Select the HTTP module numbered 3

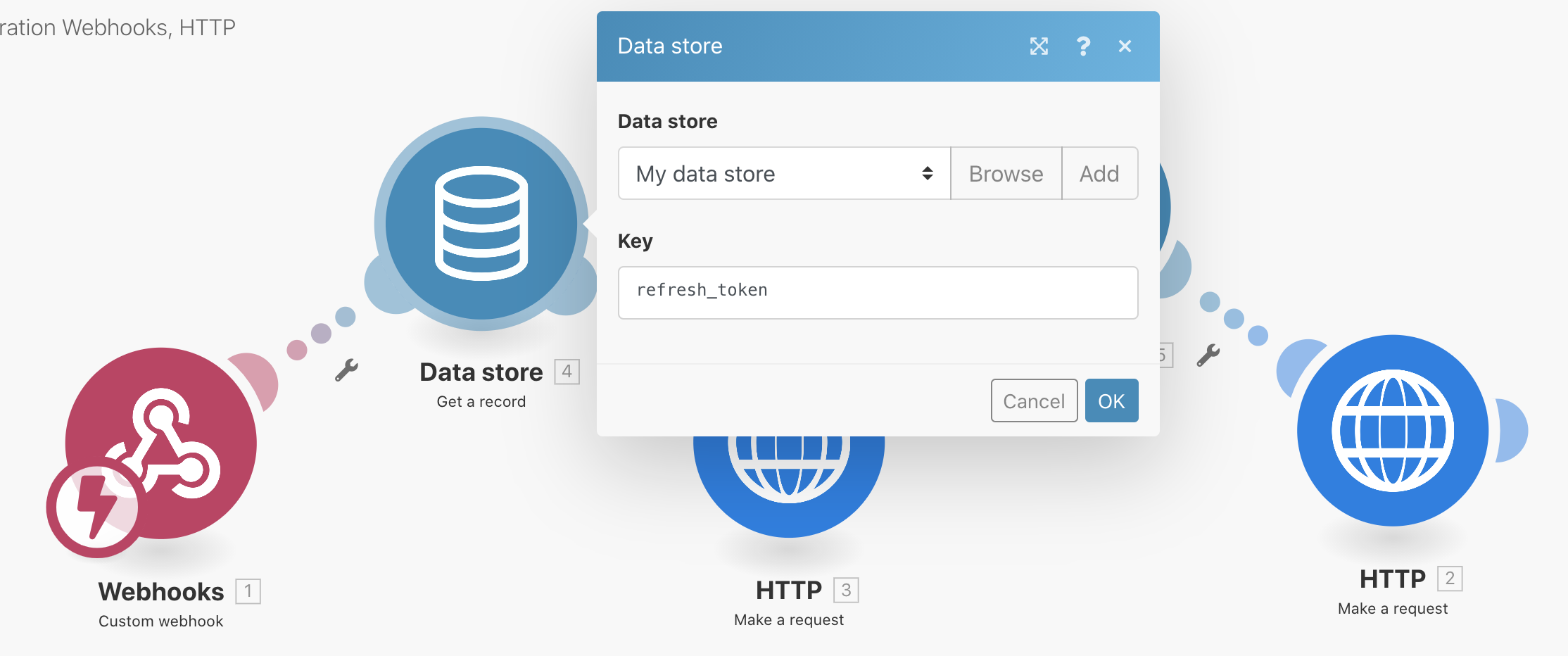click(789, 486)
